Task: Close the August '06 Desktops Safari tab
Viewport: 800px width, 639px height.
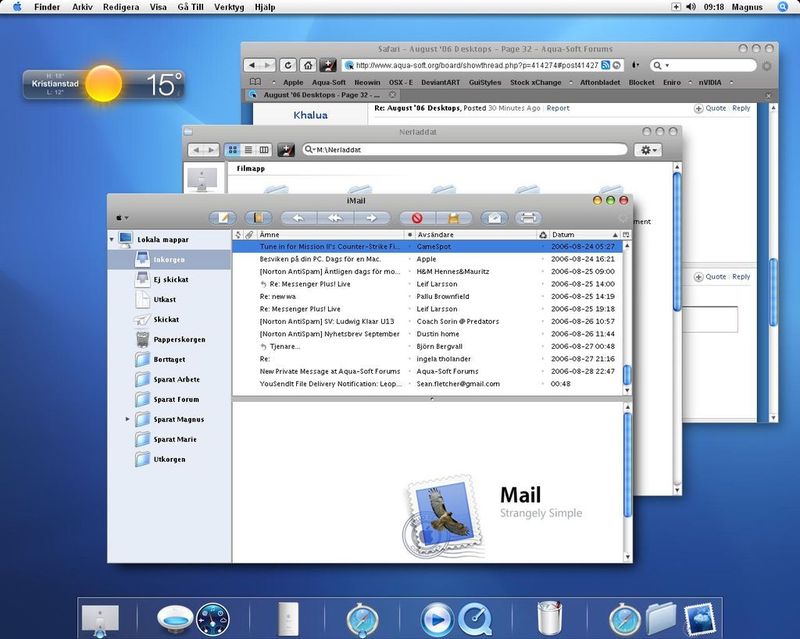Action: (x=392, y=94)
